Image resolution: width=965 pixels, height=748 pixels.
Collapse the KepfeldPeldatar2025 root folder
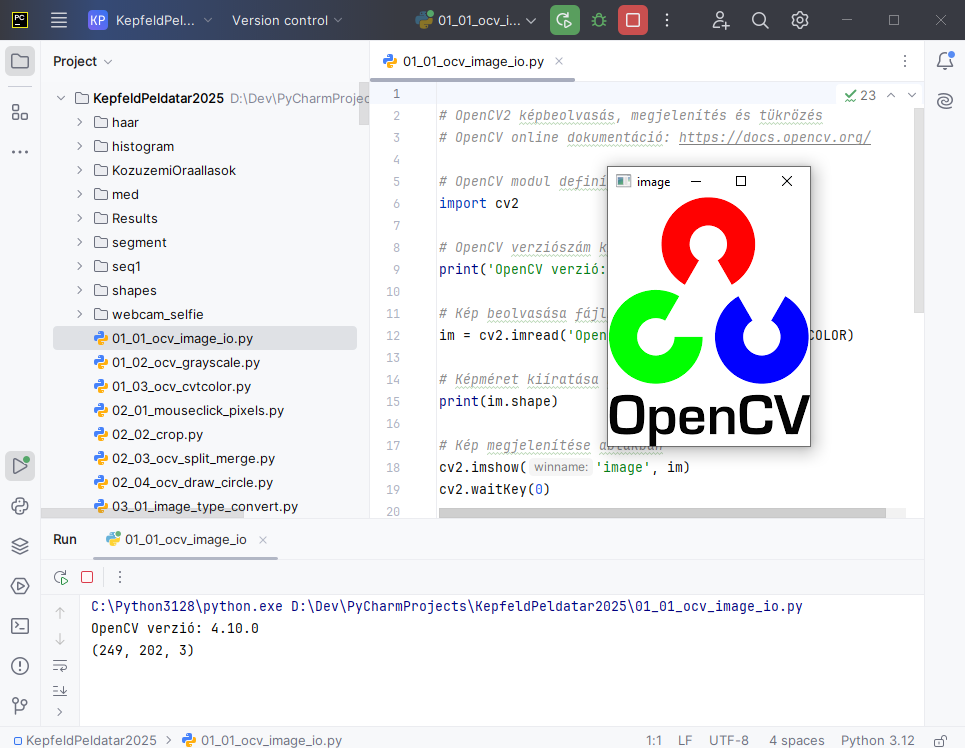61,98
